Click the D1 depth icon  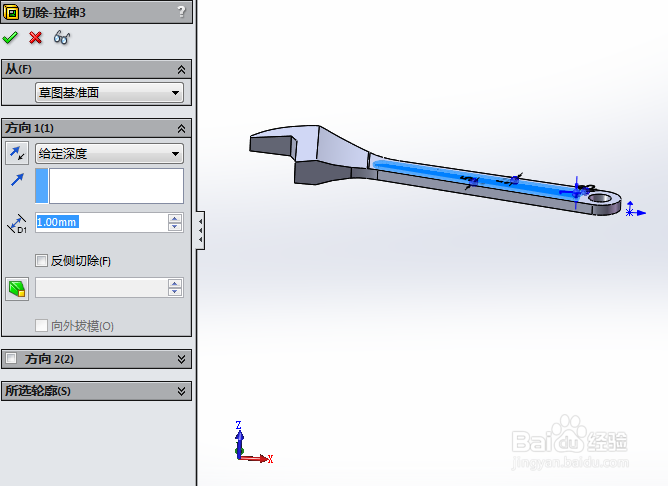pos(17,223)
